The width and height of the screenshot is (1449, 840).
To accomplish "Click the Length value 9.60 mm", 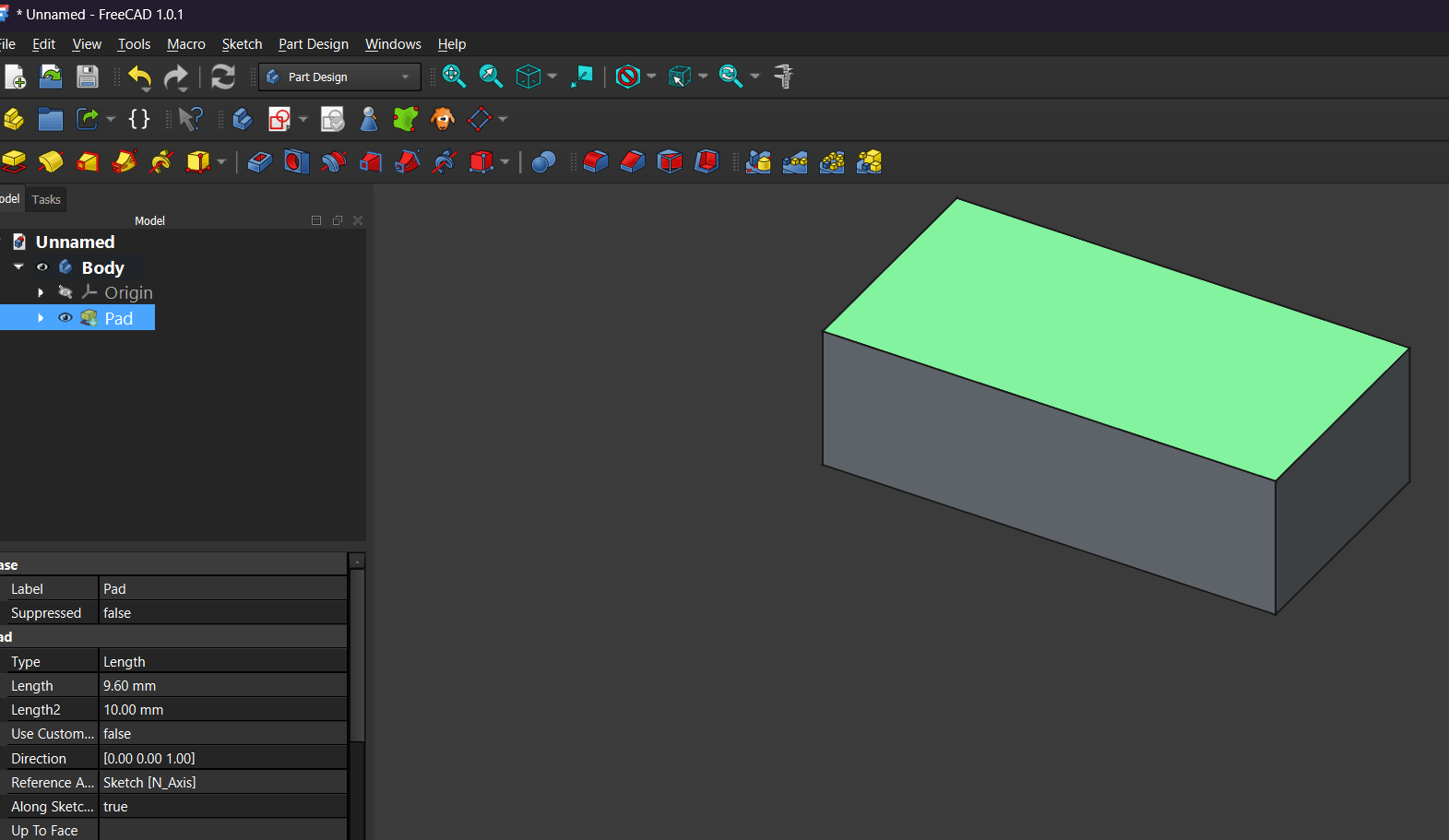I will [223, 686].
